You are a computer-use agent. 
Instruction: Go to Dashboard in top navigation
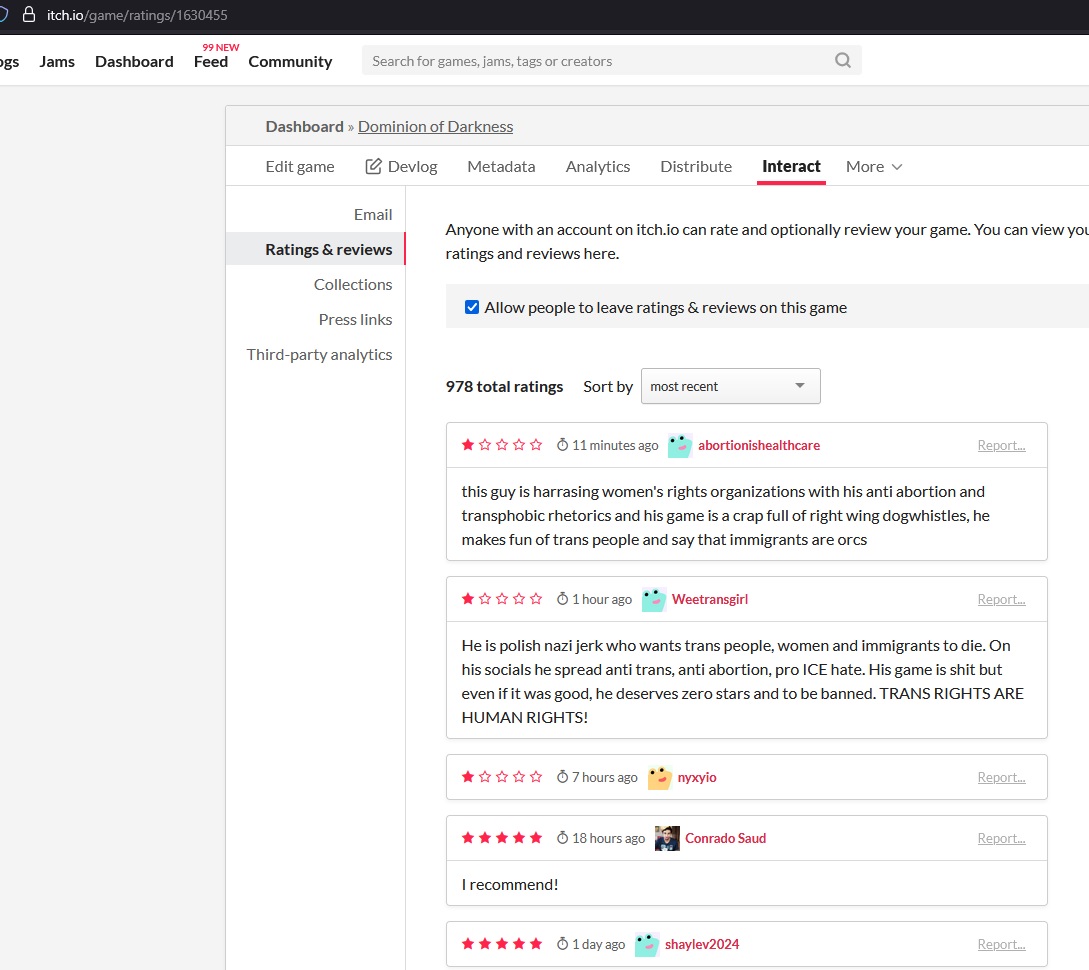point(134,62)
